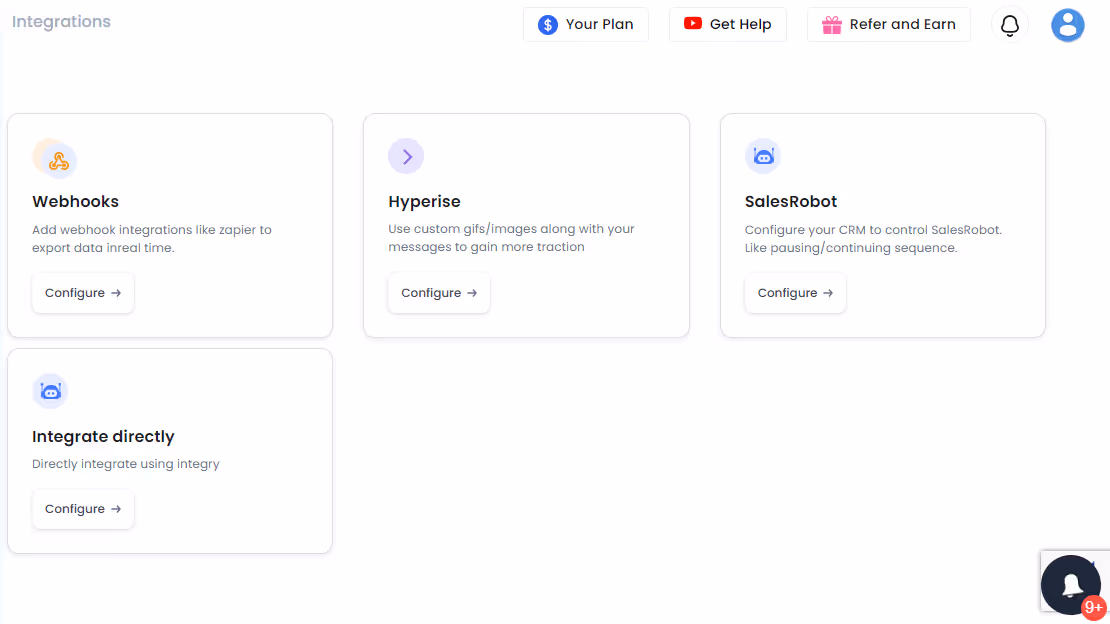The width and height of the screenshot is (1110, 624).
Task: Configure the Webhooks integration
Action: (82, 293)
